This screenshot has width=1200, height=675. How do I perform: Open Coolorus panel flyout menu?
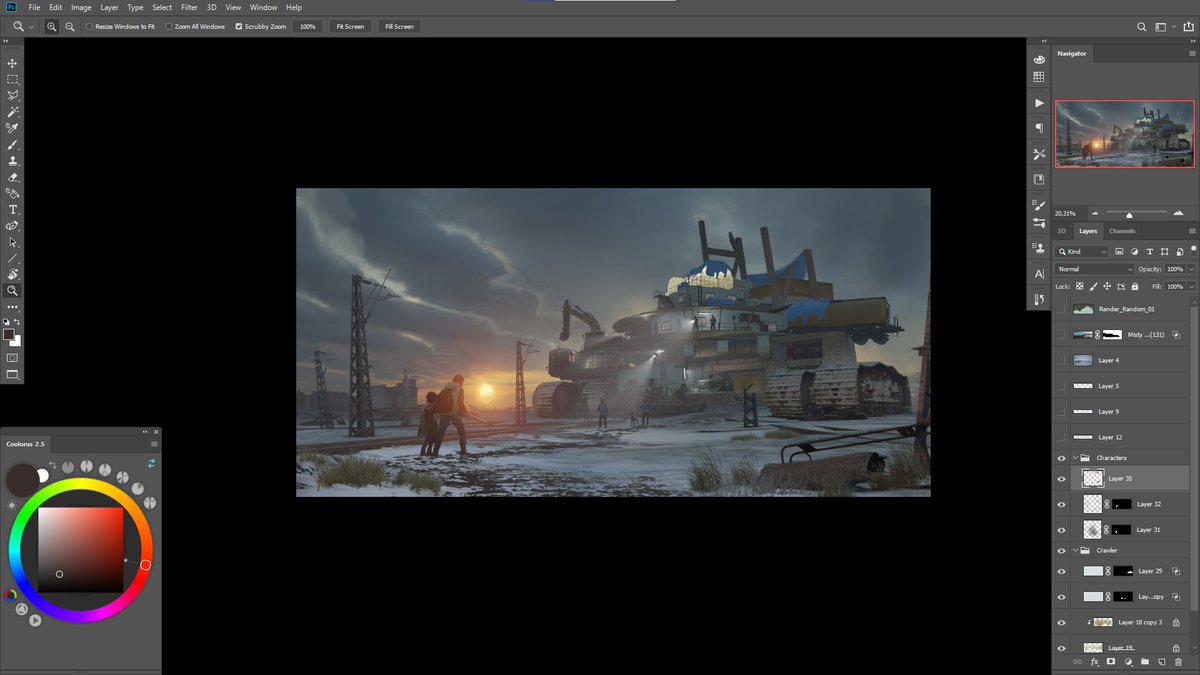[x=154, y=443]
